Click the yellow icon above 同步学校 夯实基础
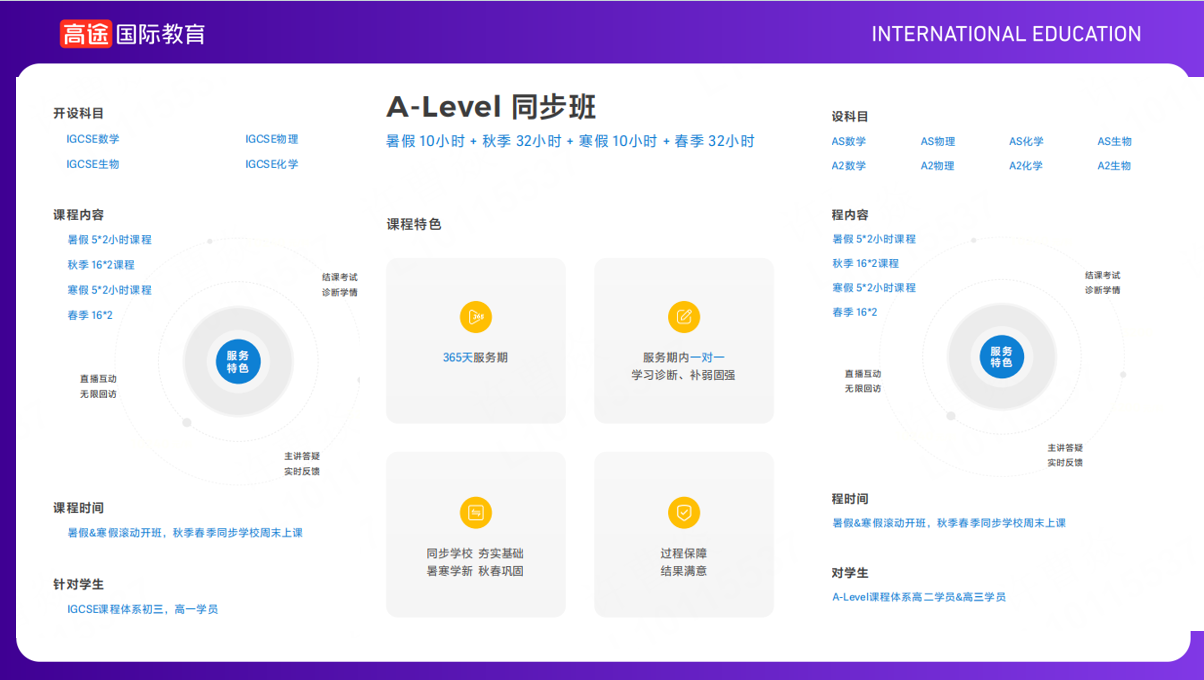The width and height of the screenshot is (1204, 680). point(476,513)
